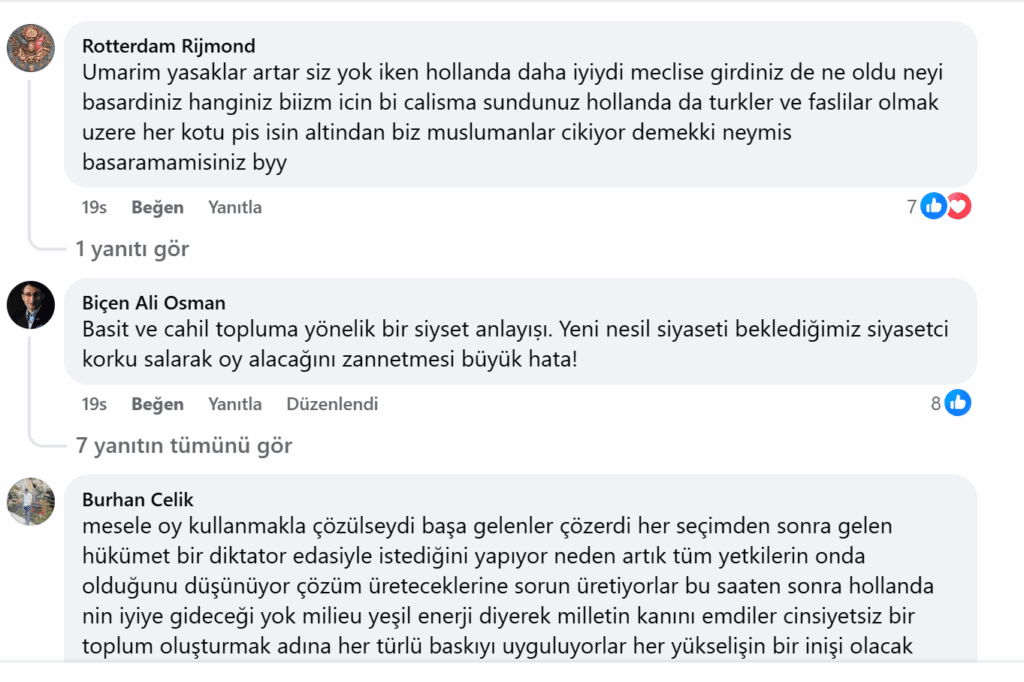The height and width of the screenshot is (682, 1024).
Task: Click reaction count 8 on Biçen's comment
Action: coord(936,404)
